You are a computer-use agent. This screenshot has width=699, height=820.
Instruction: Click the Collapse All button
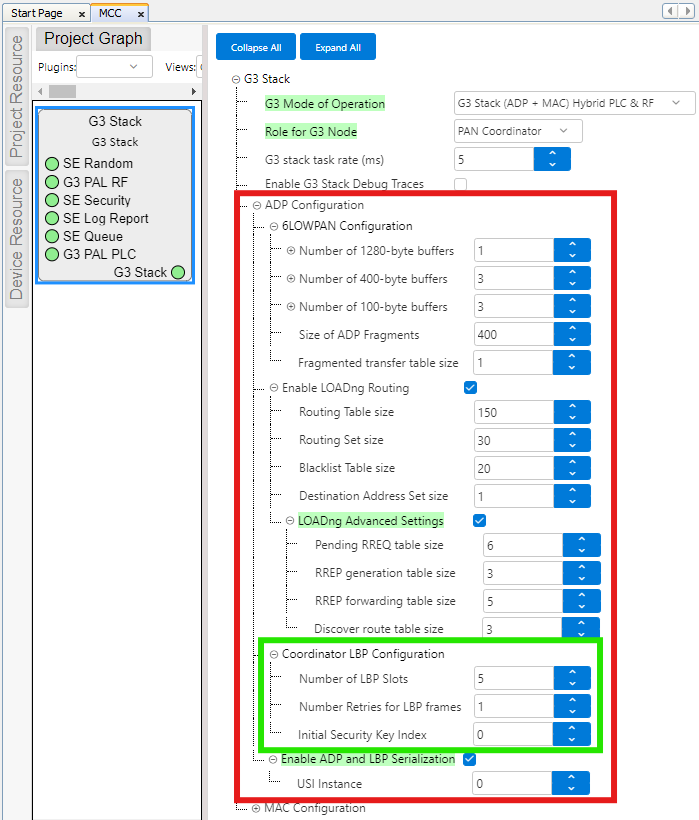(255, 47)
